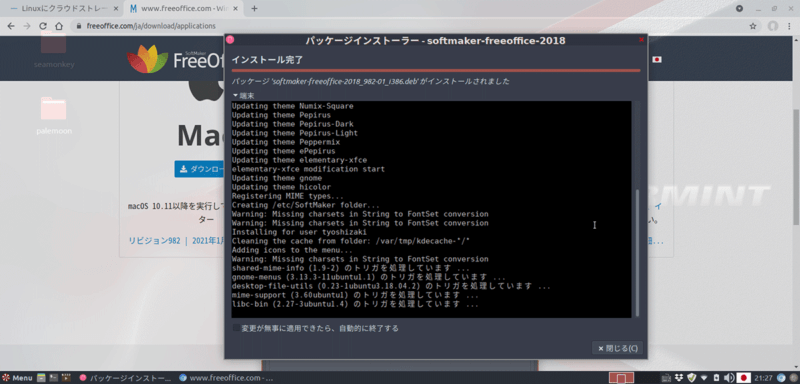The height and width of the screenshot is (384, 800).
Task: Click the 'Installing for user tyoshizaki' line
Action: click(299, 232)
